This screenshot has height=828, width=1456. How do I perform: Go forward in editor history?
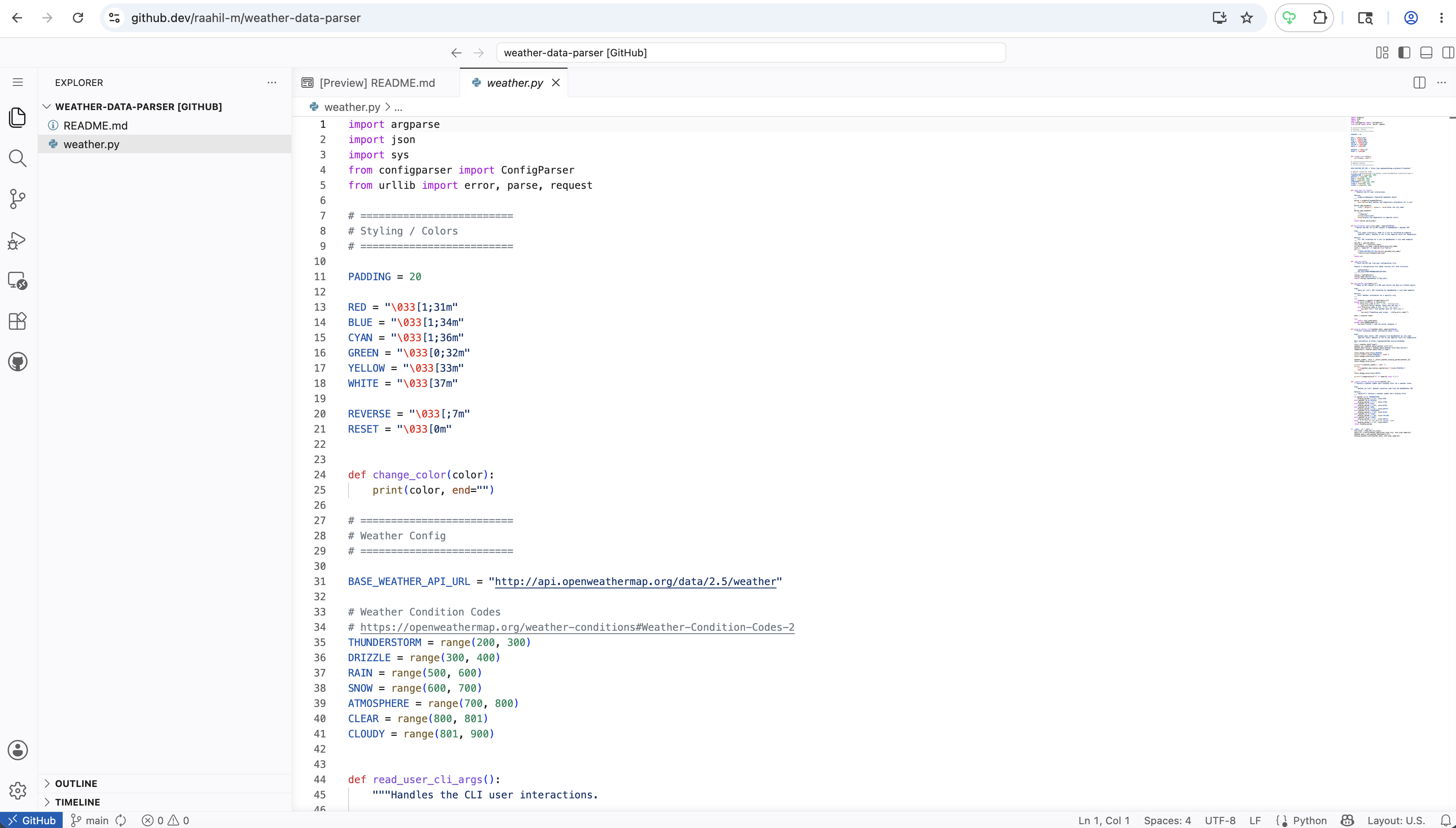479,53
